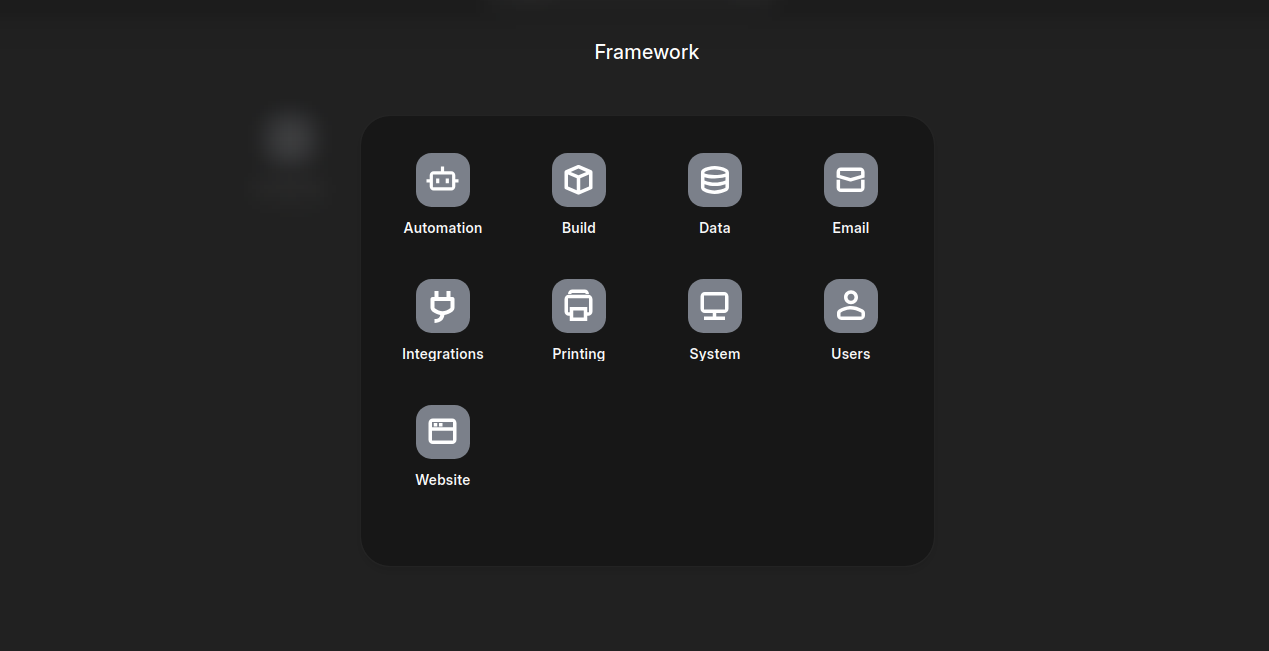Select the Website text label
This screenshot has width=1269, height=651.
[x=443, y=480]
